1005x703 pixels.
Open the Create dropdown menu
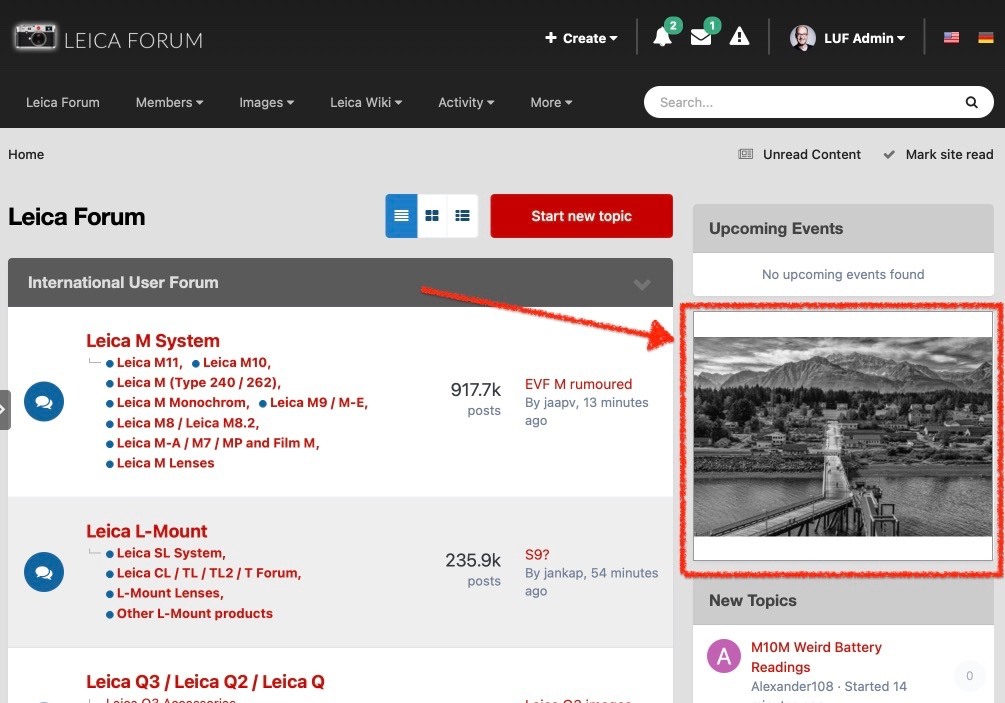coord(581,38)
